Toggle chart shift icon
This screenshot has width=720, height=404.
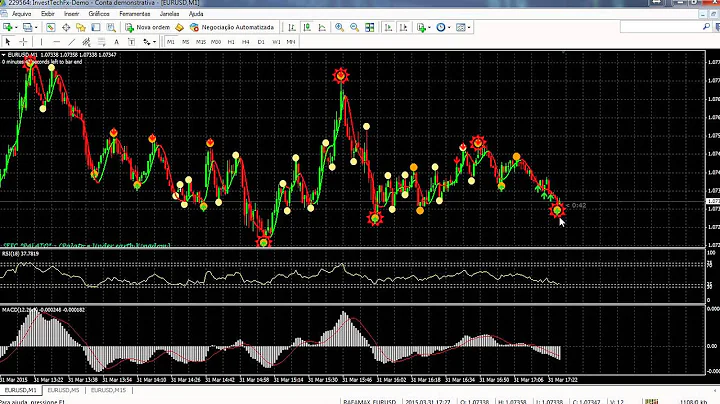[403, 28]
